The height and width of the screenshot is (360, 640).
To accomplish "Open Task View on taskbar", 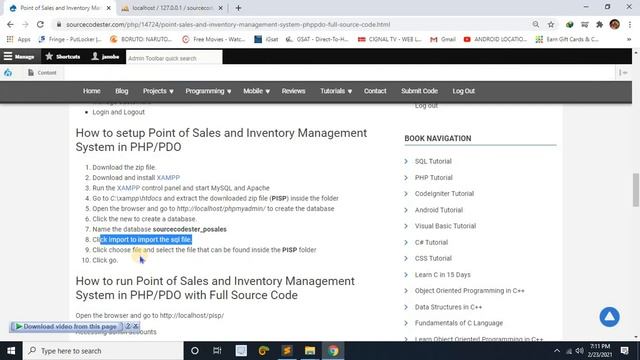I will pyautogui.click(x=217, y=351).
